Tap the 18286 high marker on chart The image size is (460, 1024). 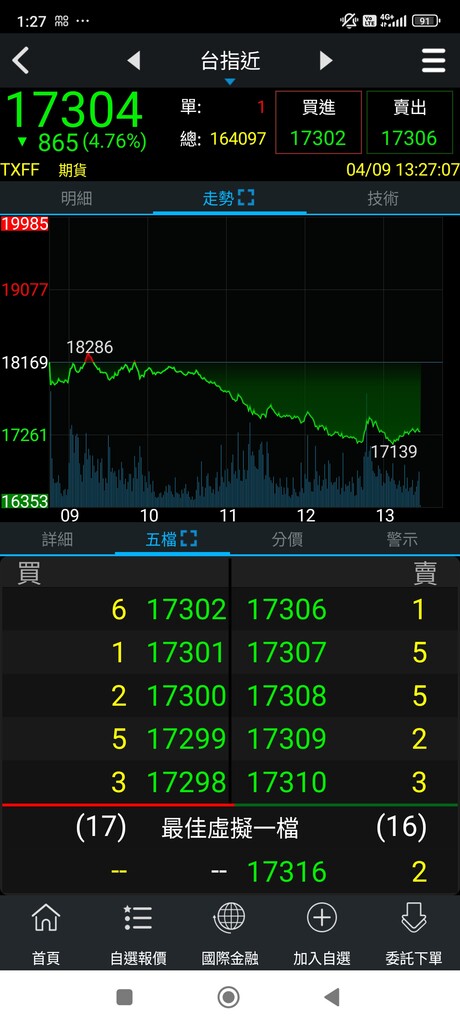90,347
